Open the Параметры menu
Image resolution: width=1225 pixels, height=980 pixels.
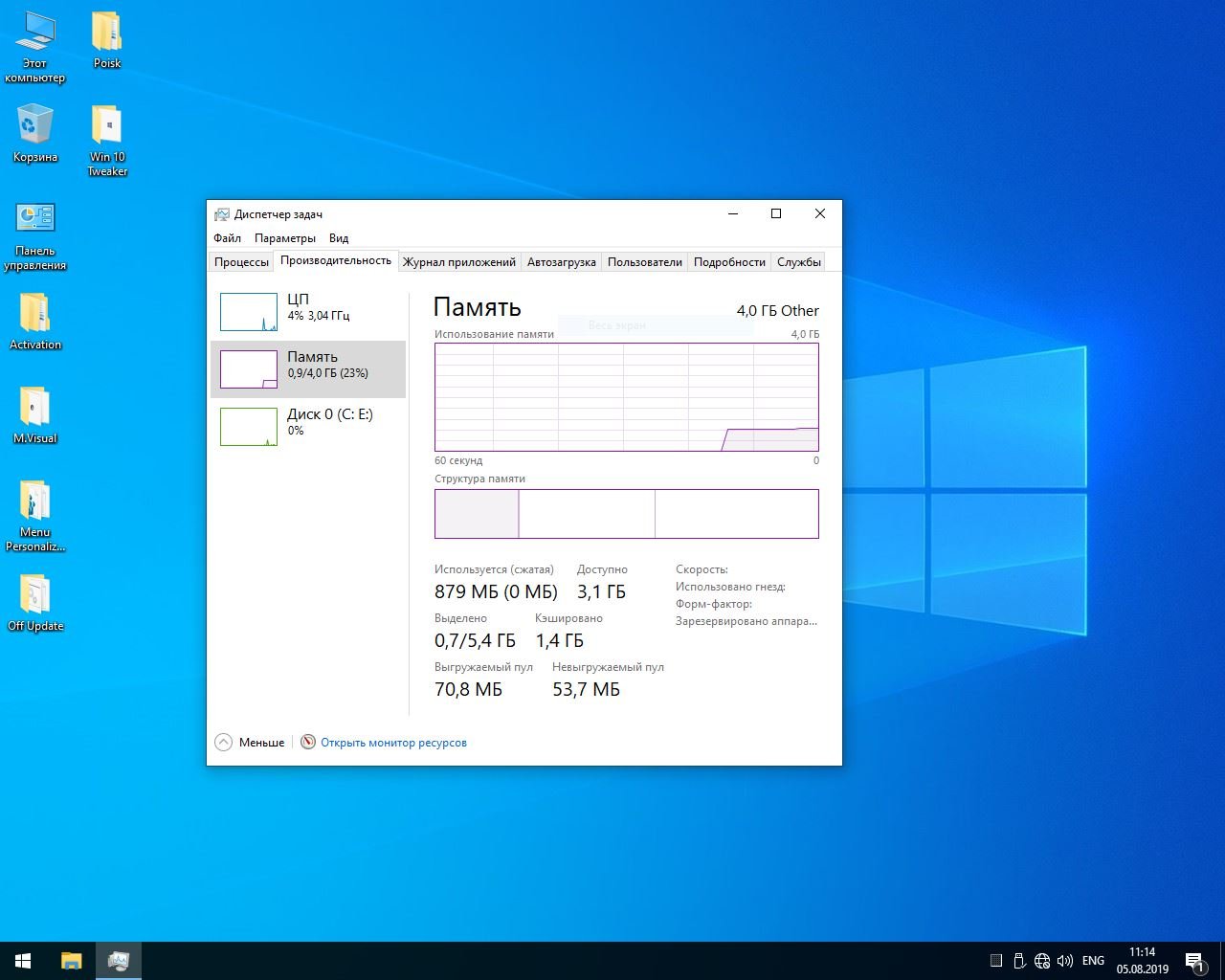(284, 238)
